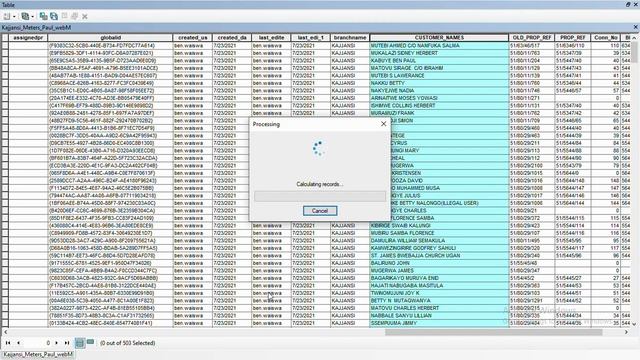The width and height of the screenshot is (640, 360).
Task: Click the Zoom To Selected icon
Action: point(74,16)
